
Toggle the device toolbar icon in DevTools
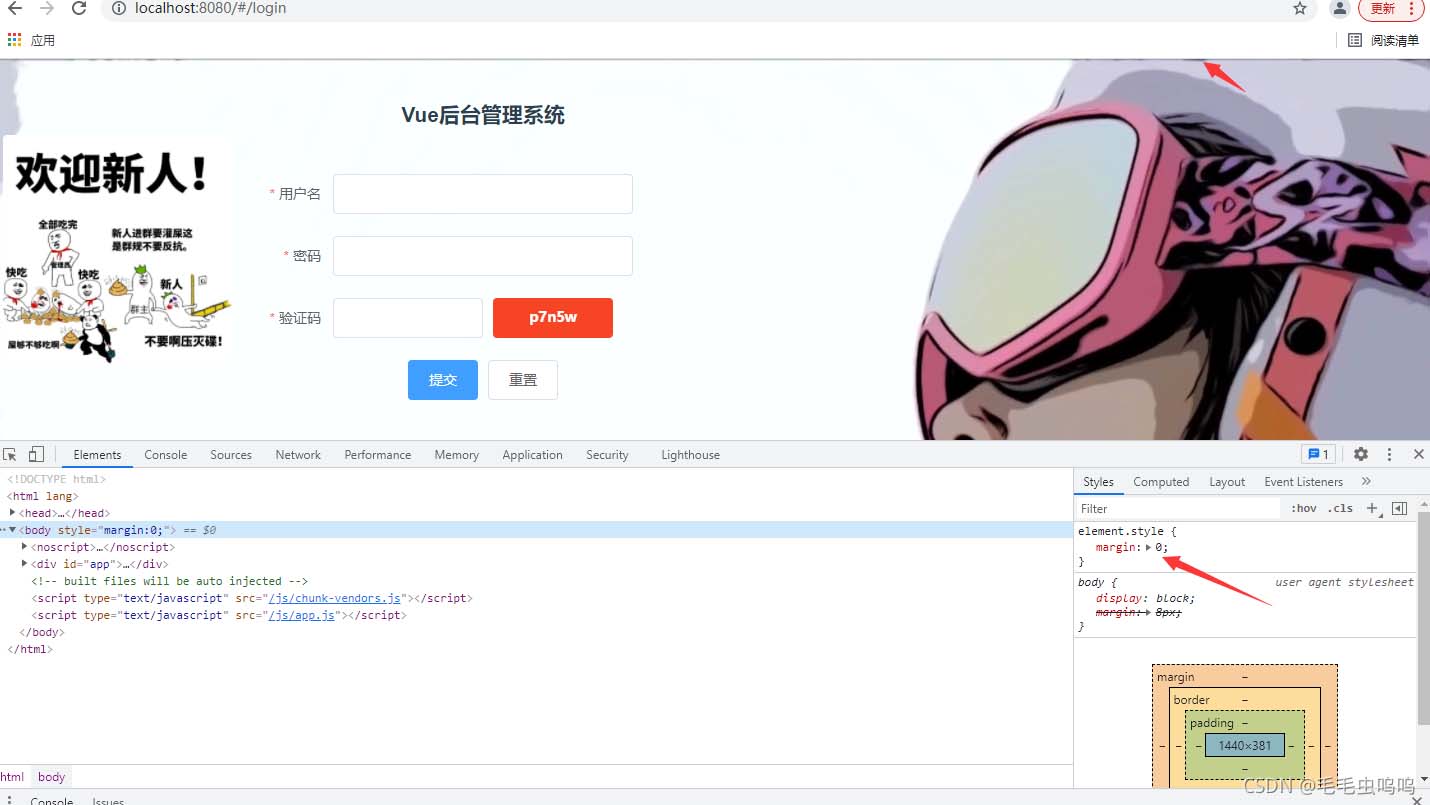click(x=36, y=454)
